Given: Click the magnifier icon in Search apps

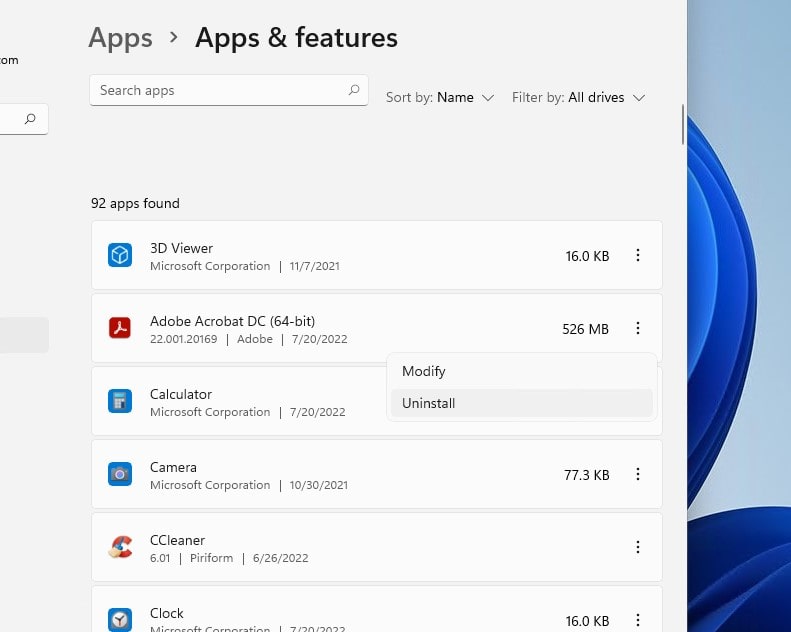Looking at the screenshot, I should click(x=353, y=90).
